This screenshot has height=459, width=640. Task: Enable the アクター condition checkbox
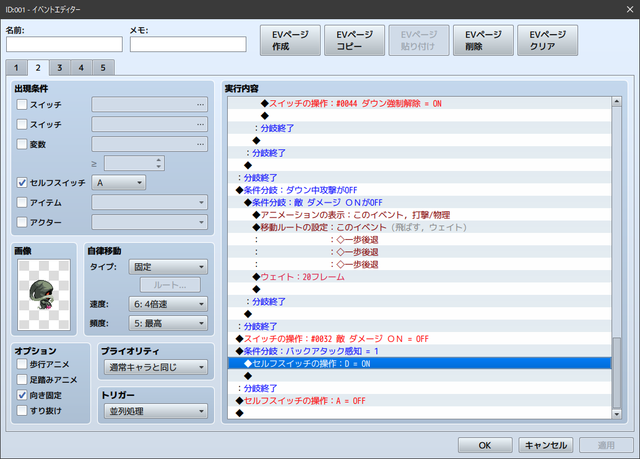pos(22,222)
